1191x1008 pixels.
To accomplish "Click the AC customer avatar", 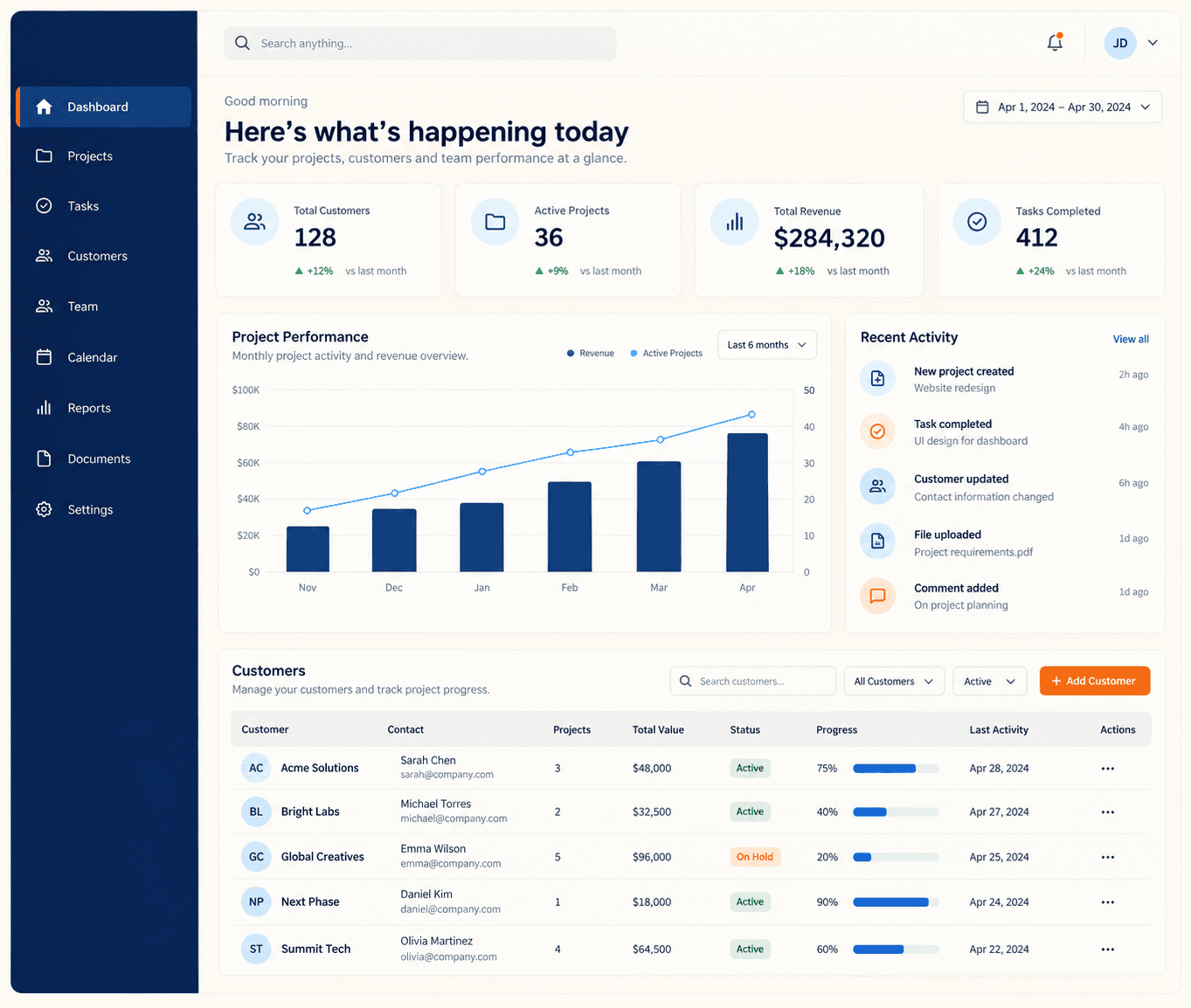I will click(x=256, y=768).
